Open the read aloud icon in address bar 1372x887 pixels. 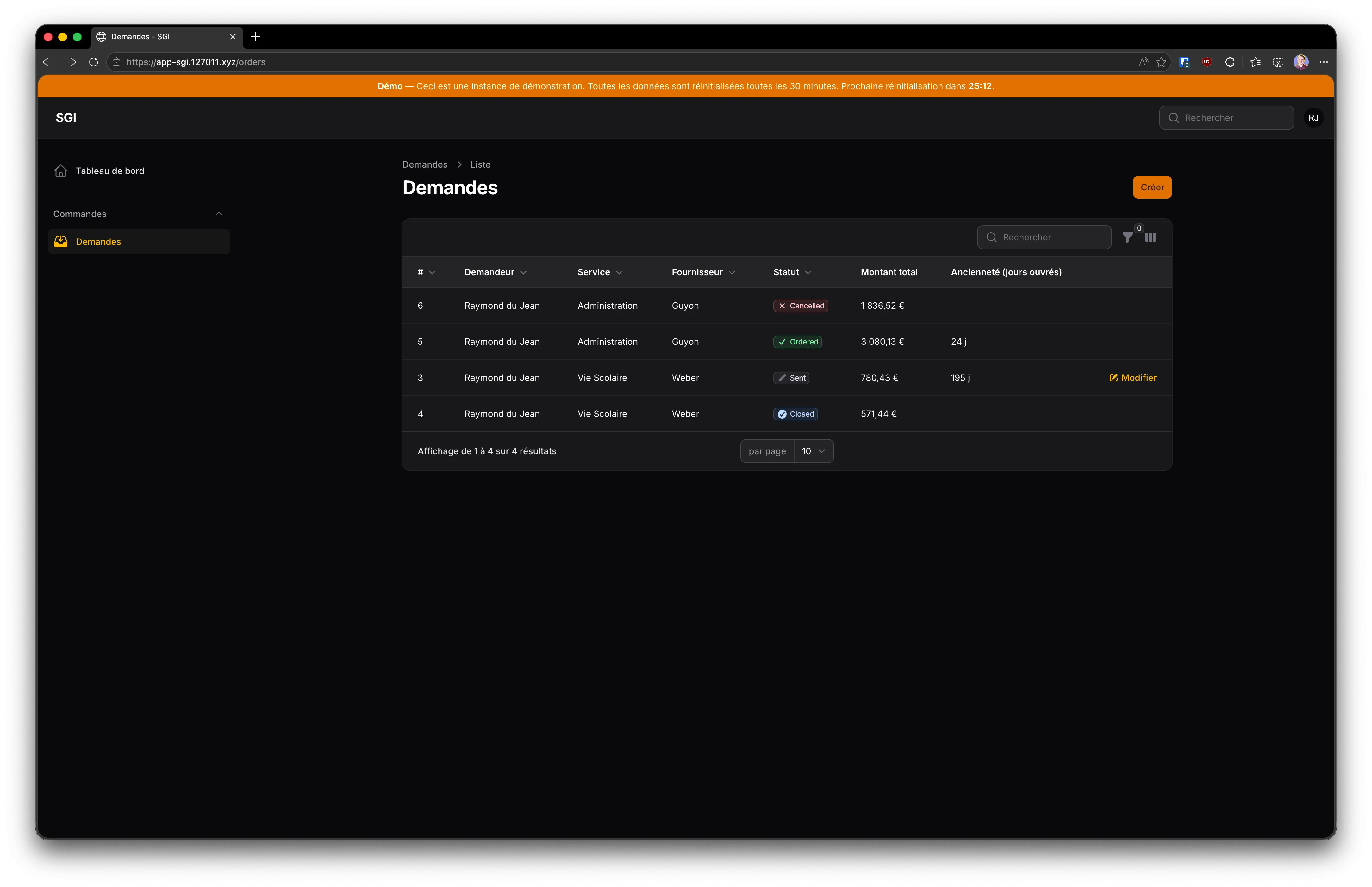(1143, 62)
